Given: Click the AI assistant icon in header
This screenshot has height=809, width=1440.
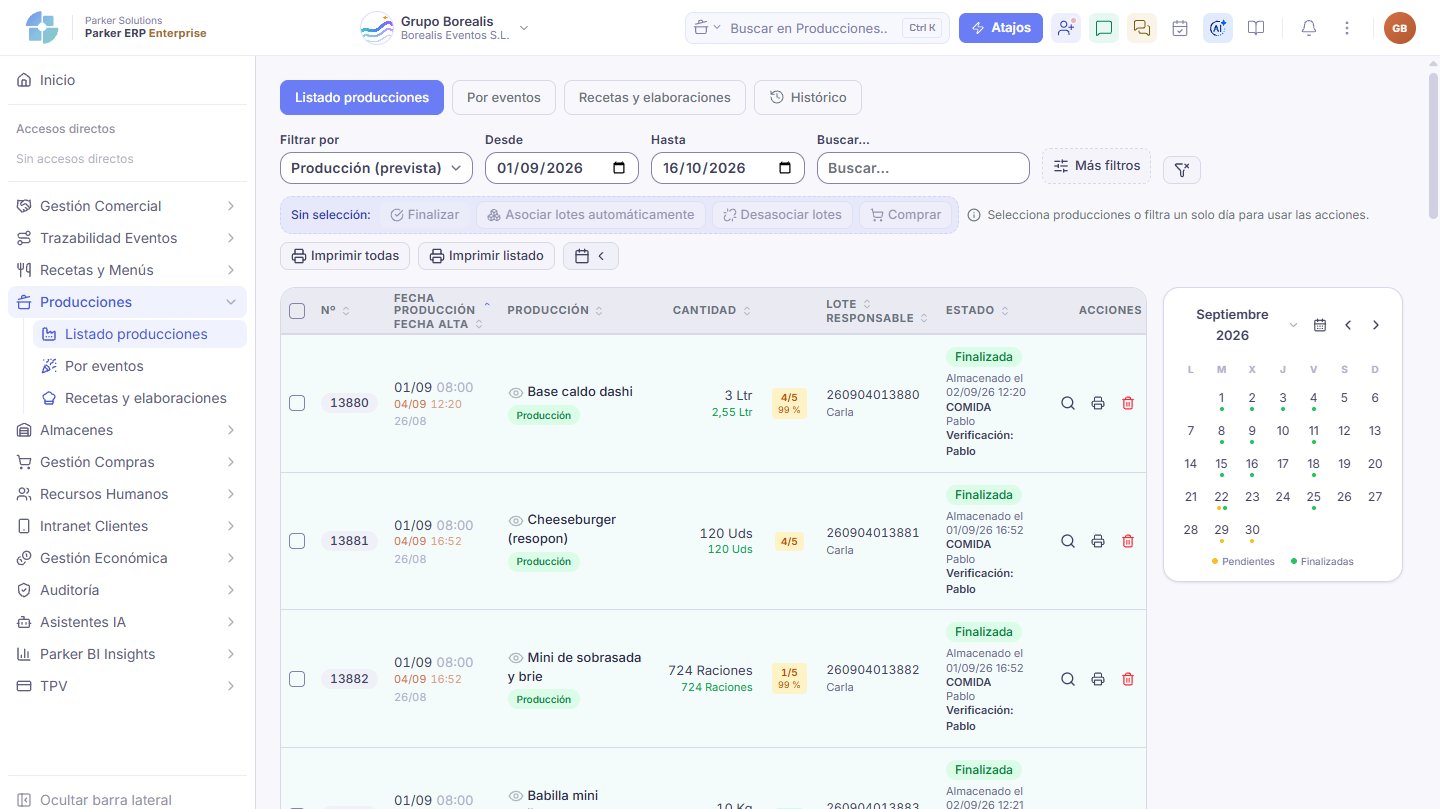Looking at the screenshot, I should [1218, 28].
